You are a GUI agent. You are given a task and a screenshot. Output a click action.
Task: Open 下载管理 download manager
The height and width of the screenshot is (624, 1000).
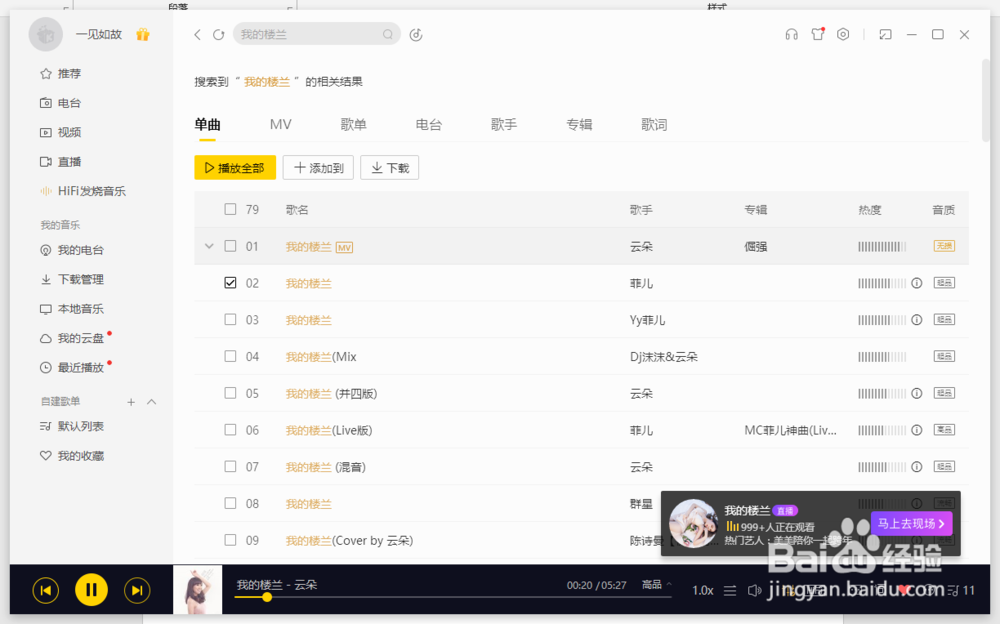[71, 279]
